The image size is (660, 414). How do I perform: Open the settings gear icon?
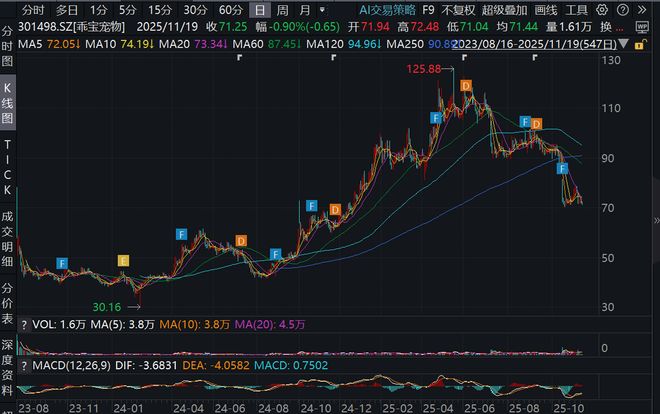tap(602, 10)
